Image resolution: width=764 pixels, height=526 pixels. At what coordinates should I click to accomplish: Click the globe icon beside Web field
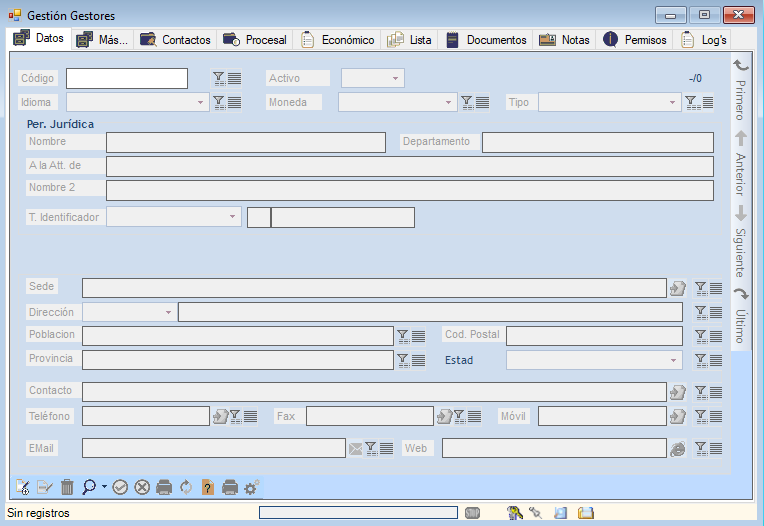point(678,449)
